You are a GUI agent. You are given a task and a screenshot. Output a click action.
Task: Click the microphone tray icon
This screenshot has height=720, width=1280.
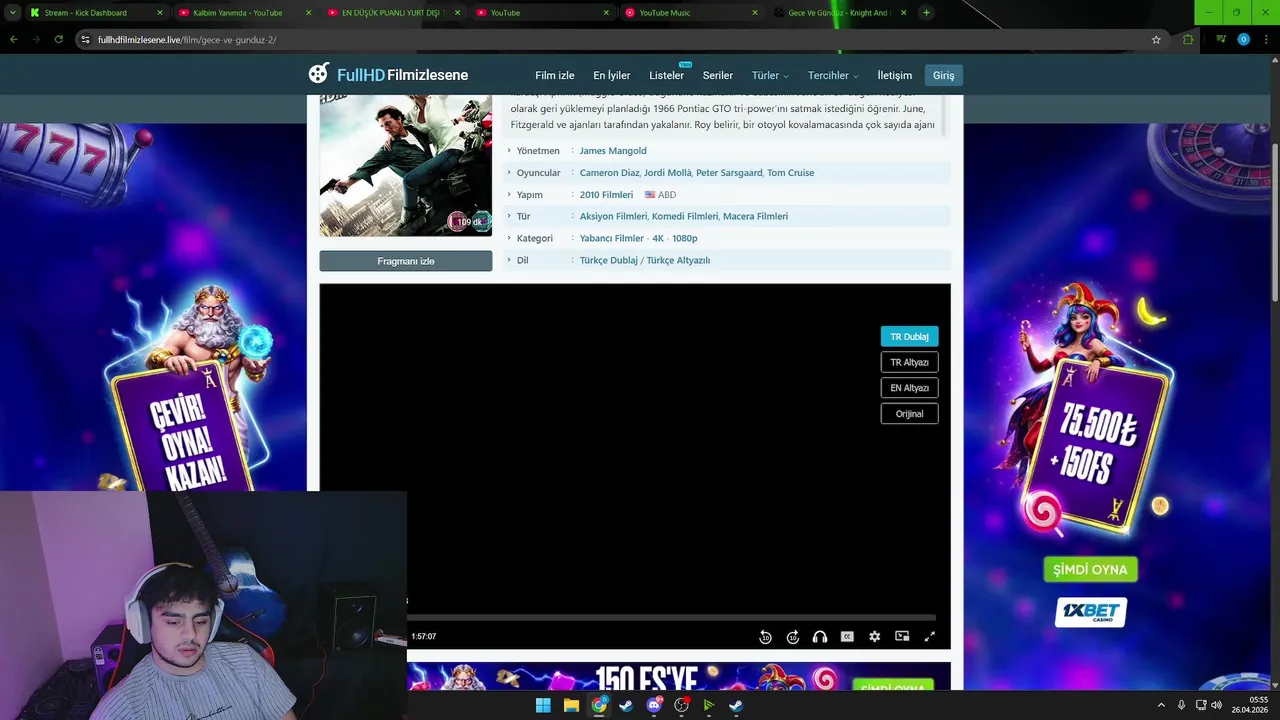(x=1181, y=705)
